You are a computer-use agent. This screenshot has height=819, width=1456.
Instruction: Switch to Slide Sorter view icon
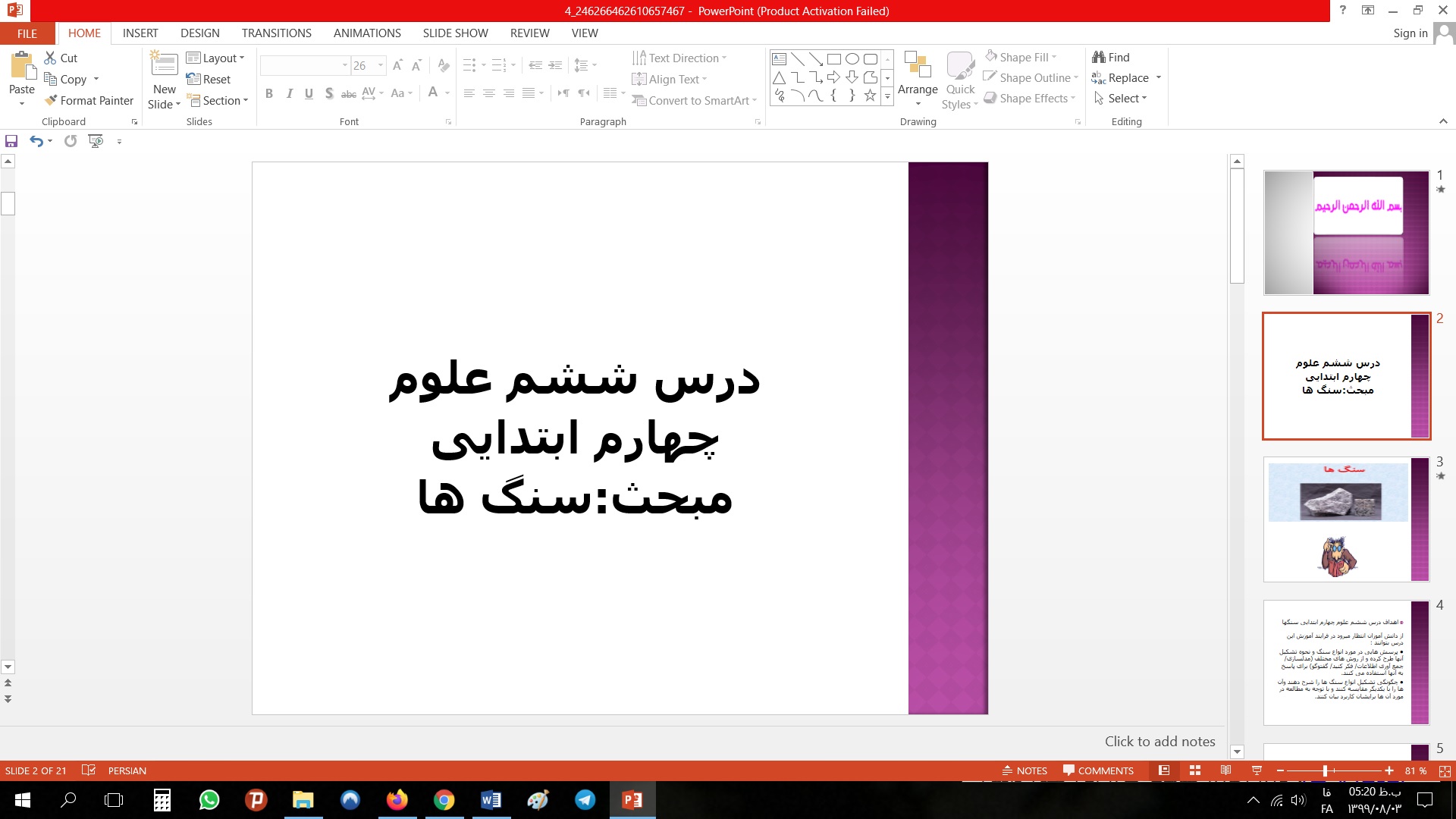1195,770
